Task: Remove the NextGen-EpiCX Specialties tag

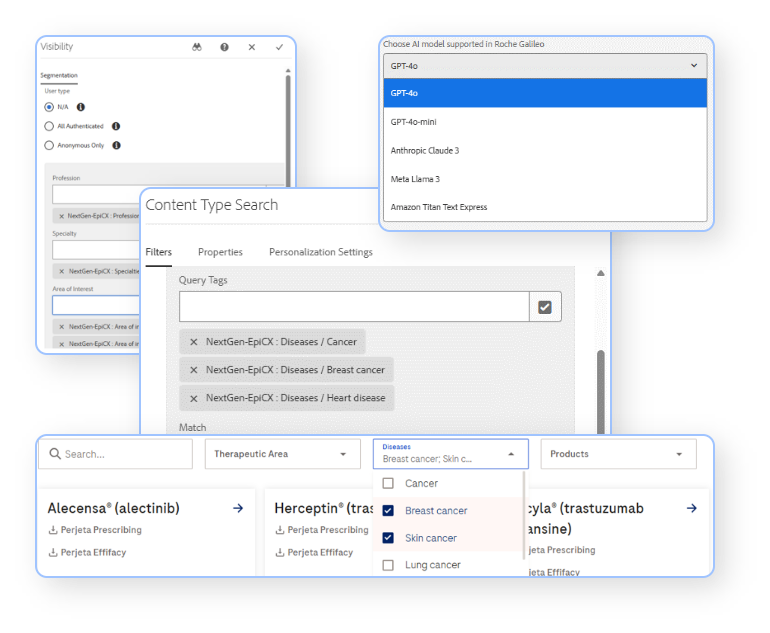Action: pos(61,271)
